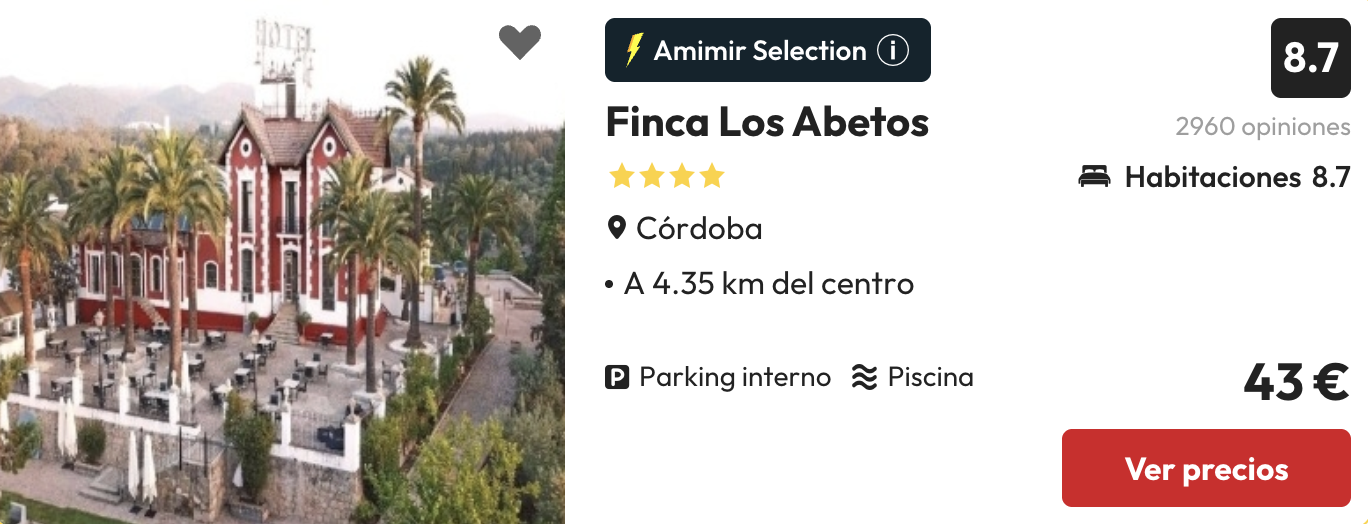
Task: Click the Piscina waves icon
Action: (864, 377)
